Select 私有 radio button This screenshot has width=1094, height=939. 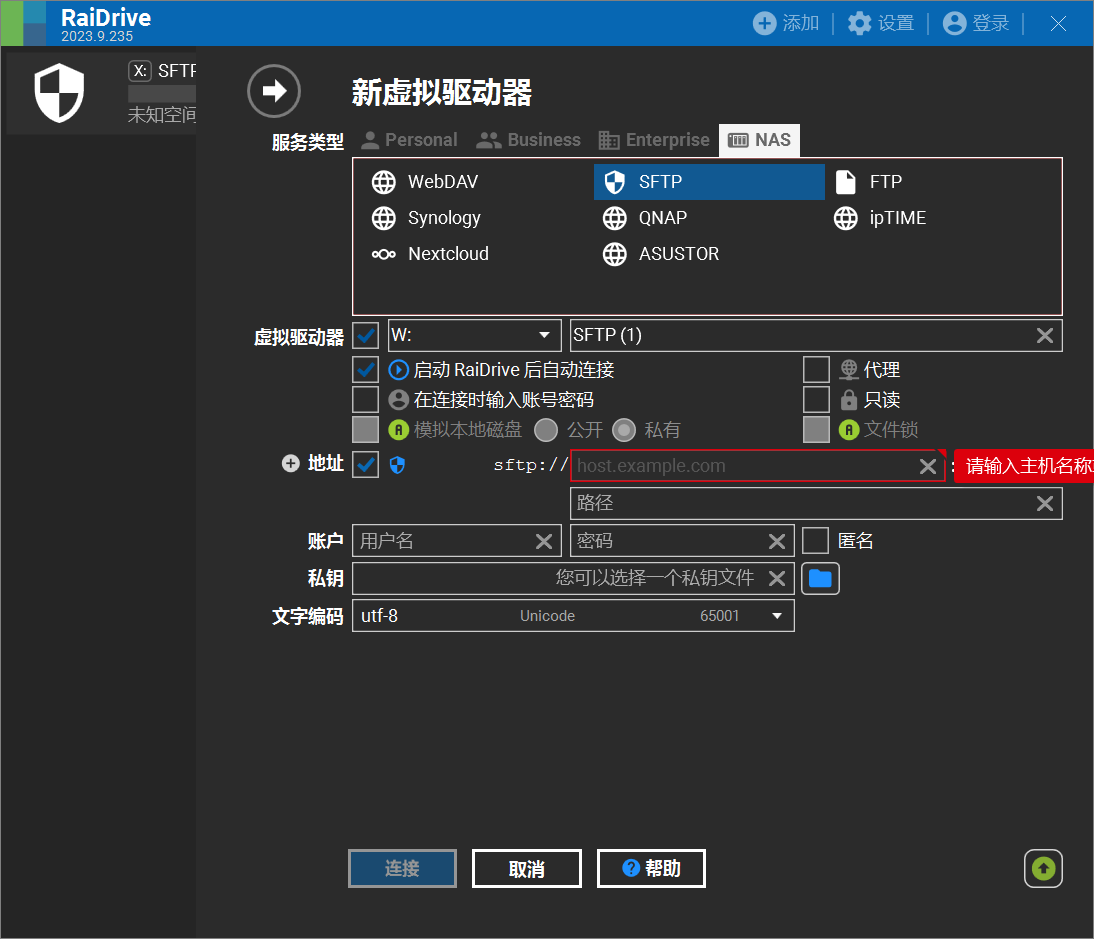click(624, 430)
